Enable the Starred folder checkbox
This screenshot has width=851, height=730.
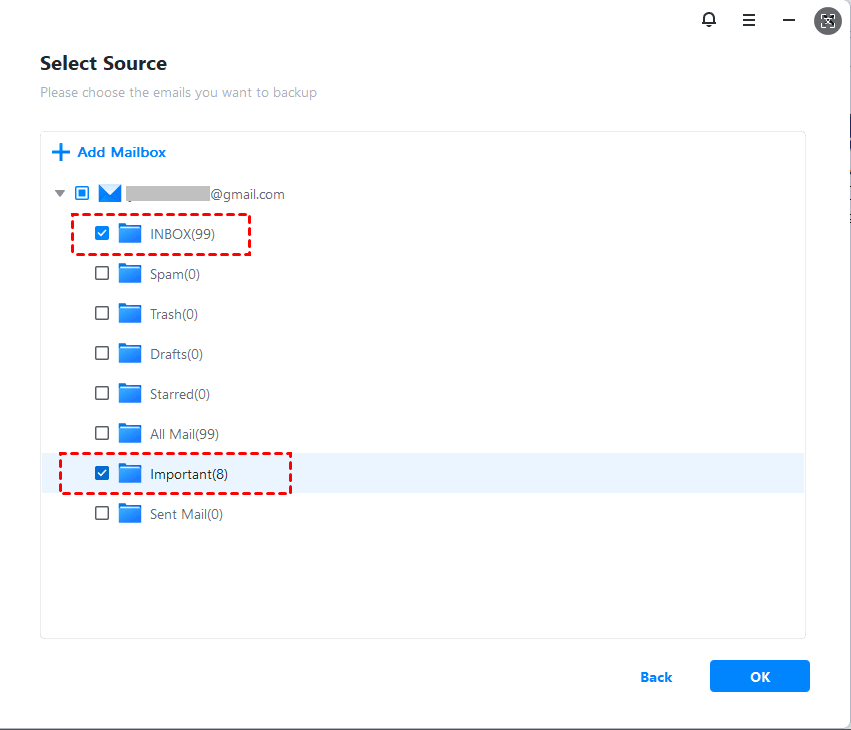point(102,394)
